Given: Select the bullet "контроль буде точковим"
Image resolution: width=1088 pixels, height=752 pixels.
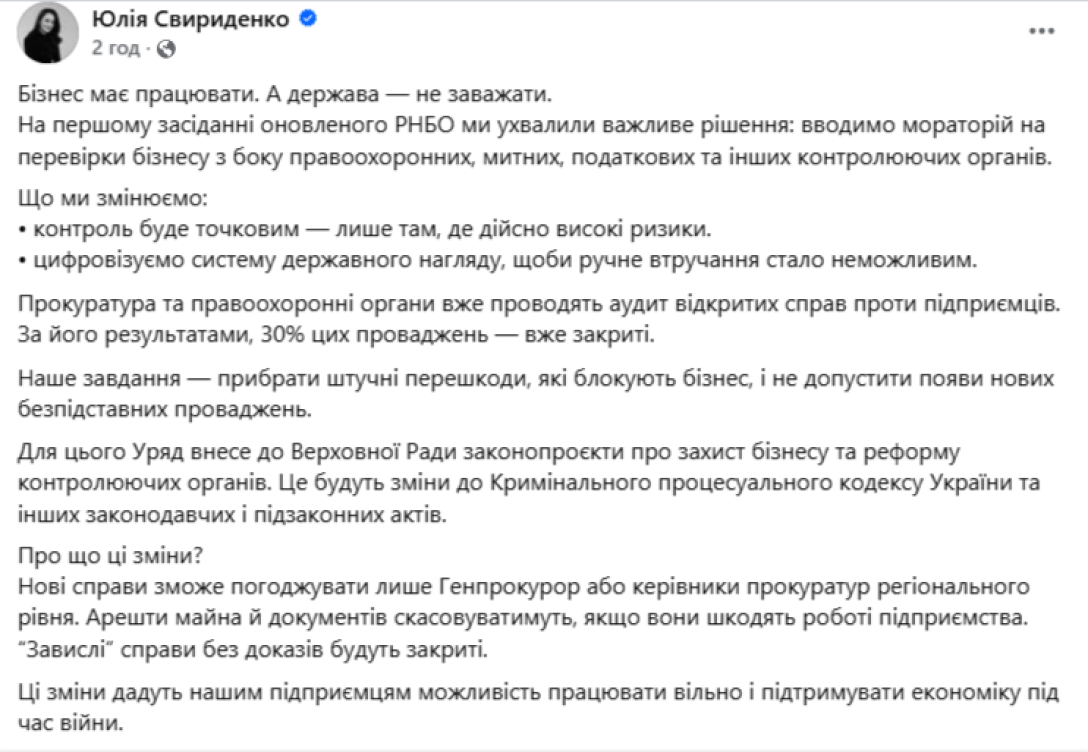Looking at the screenshot, I should pos(370,229).
